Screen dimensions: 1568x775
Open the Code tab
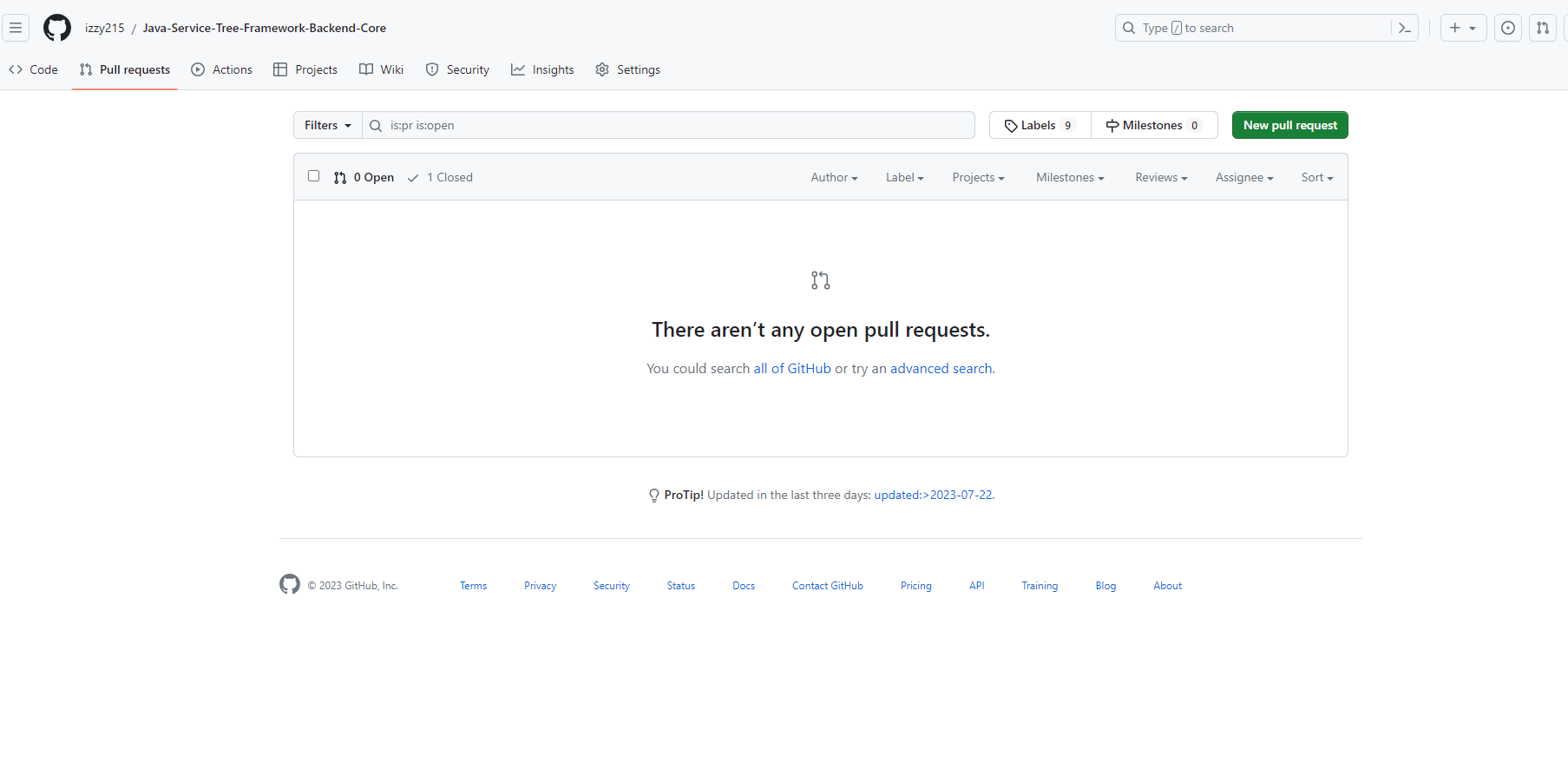34,69
